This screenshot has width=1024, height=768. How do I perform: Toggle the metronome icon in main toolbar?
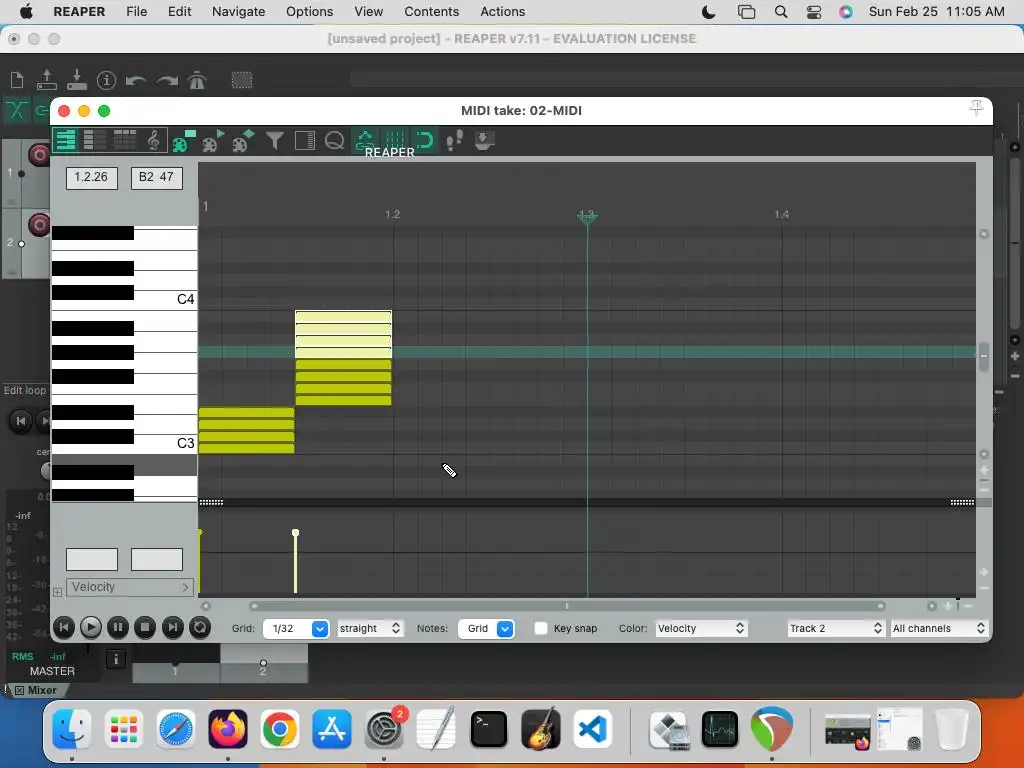tap(197, 80)
